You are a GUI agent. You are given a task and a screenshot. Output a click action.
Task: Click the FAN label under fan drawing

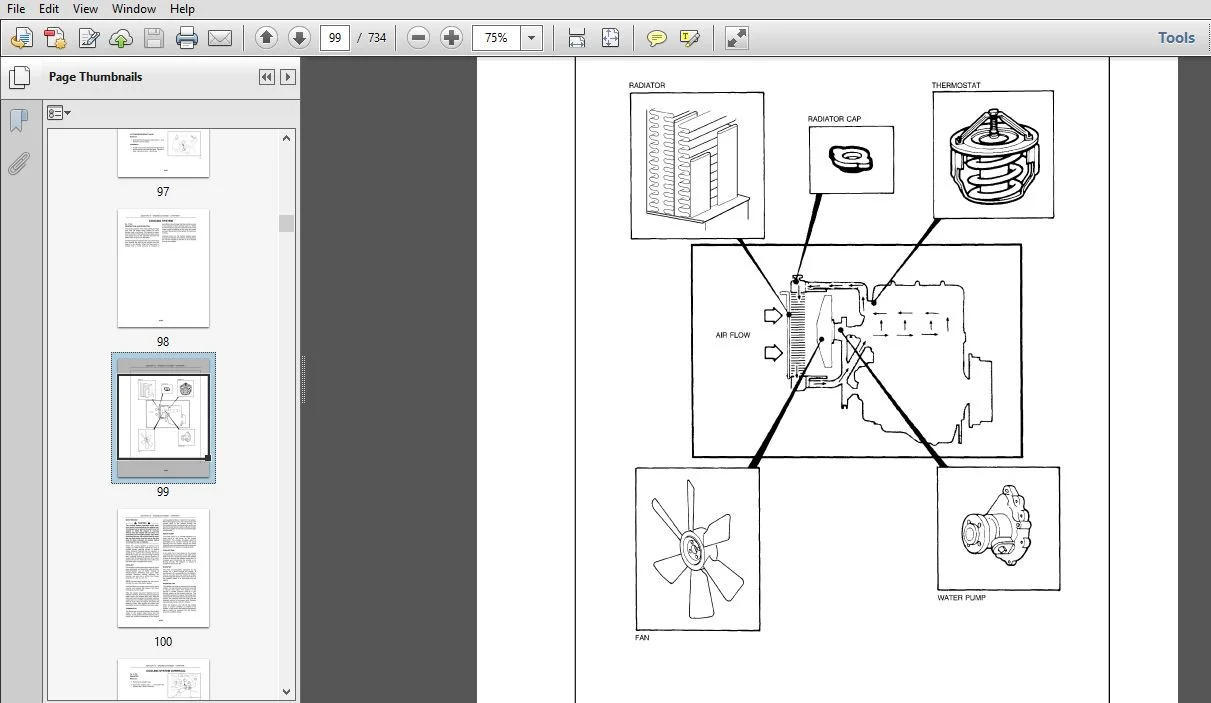[x=642, y=637]
